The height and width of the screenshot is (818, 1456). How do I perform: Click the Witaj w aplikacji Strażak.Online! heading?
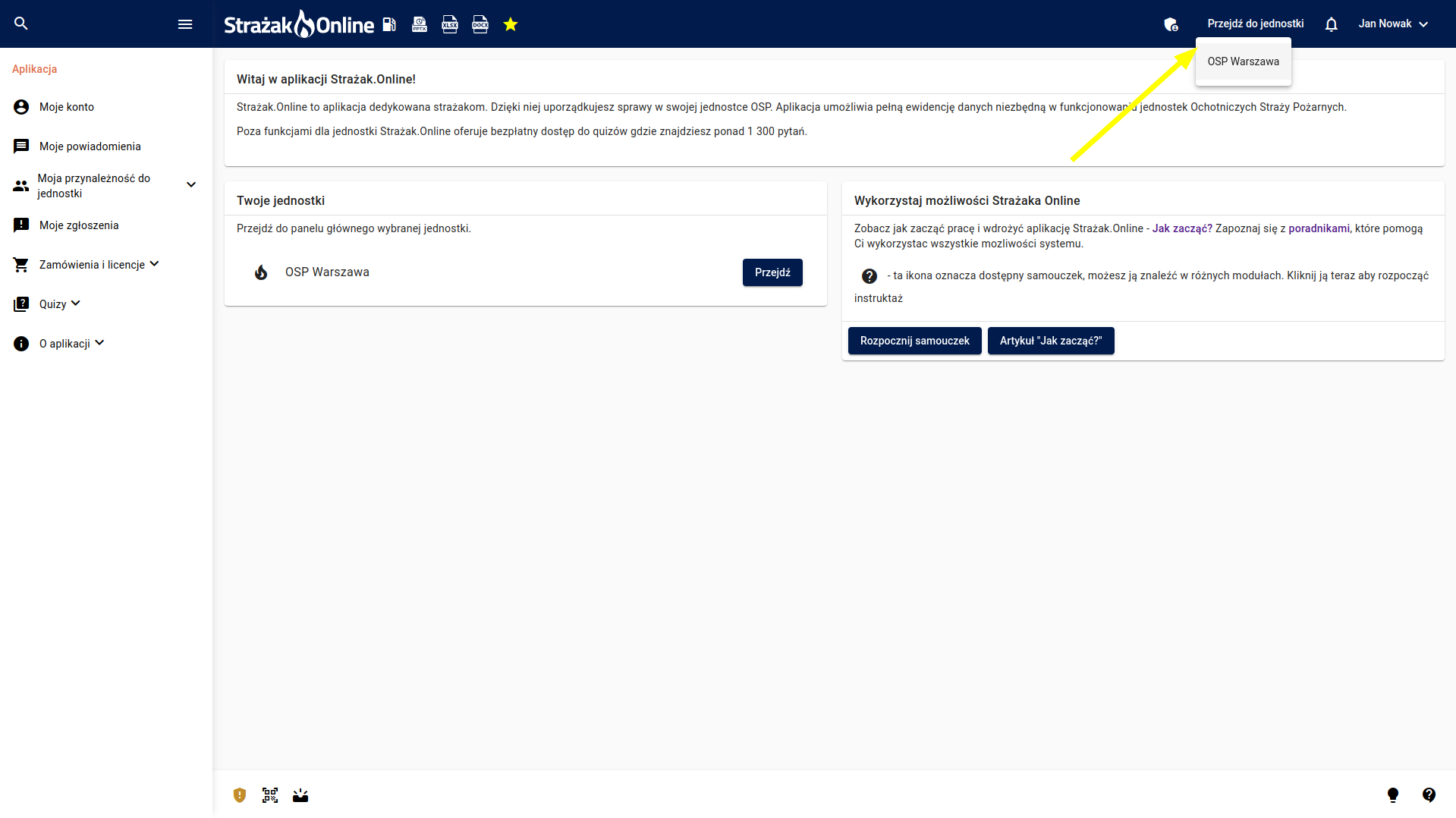326,79
